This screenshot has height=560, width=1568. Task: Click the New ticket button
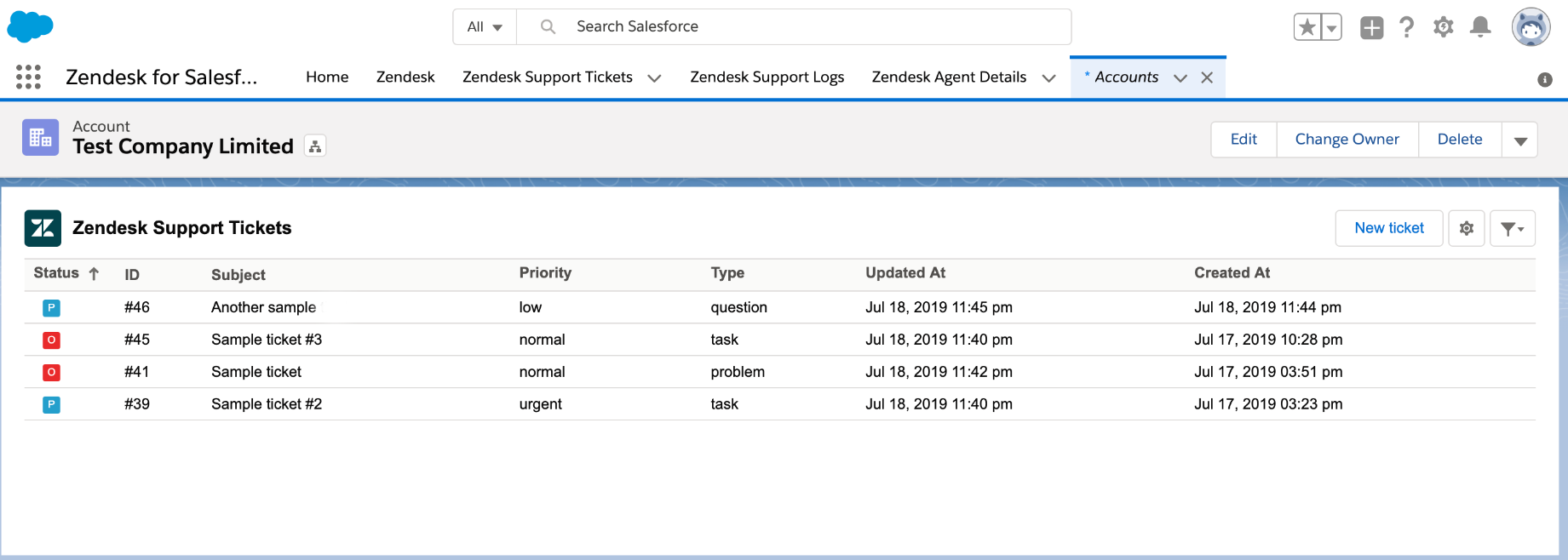pyautogui.click(x=1388, y=228)
